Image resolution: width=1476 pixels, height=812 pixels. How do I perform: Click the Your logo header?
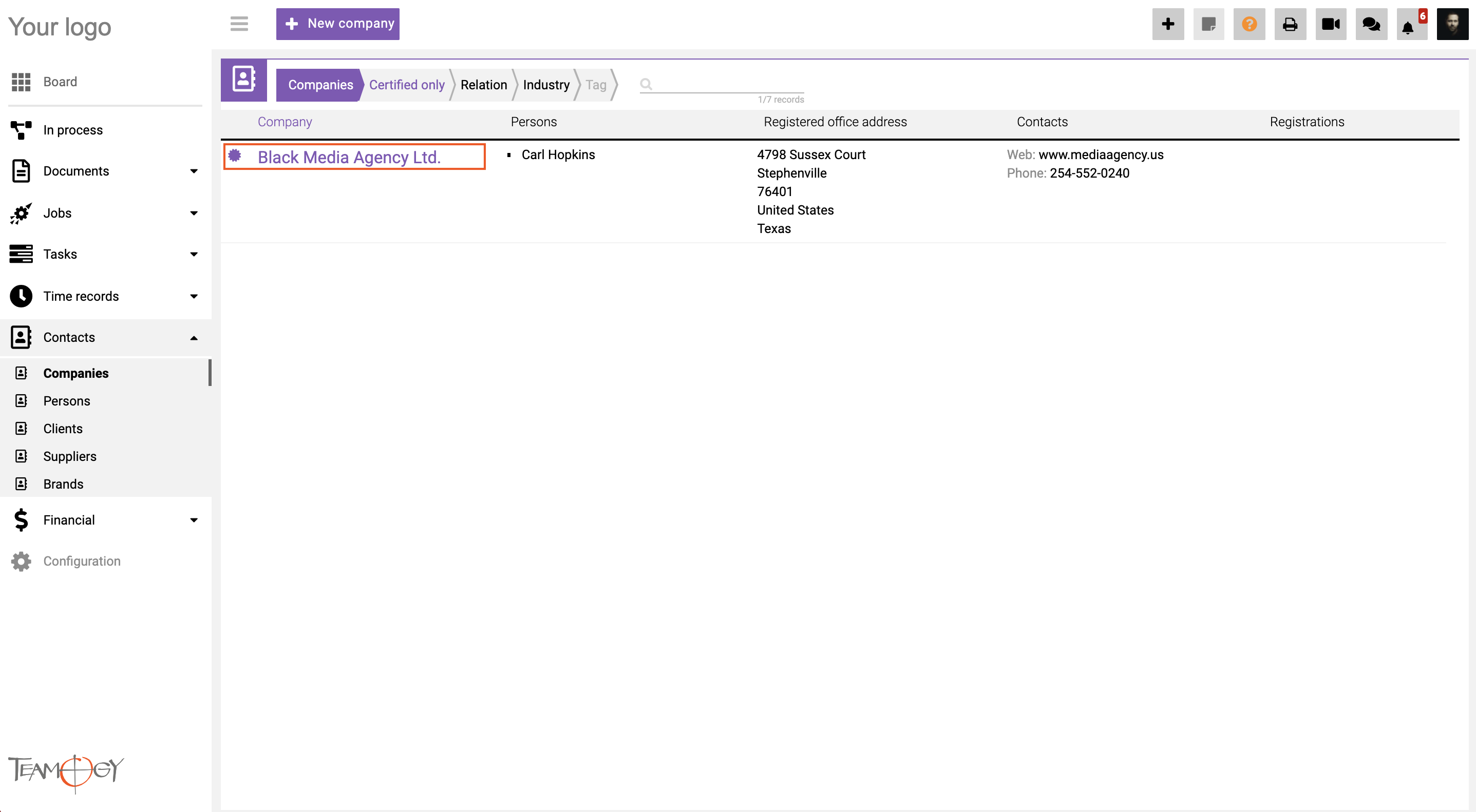coord(60,27)
